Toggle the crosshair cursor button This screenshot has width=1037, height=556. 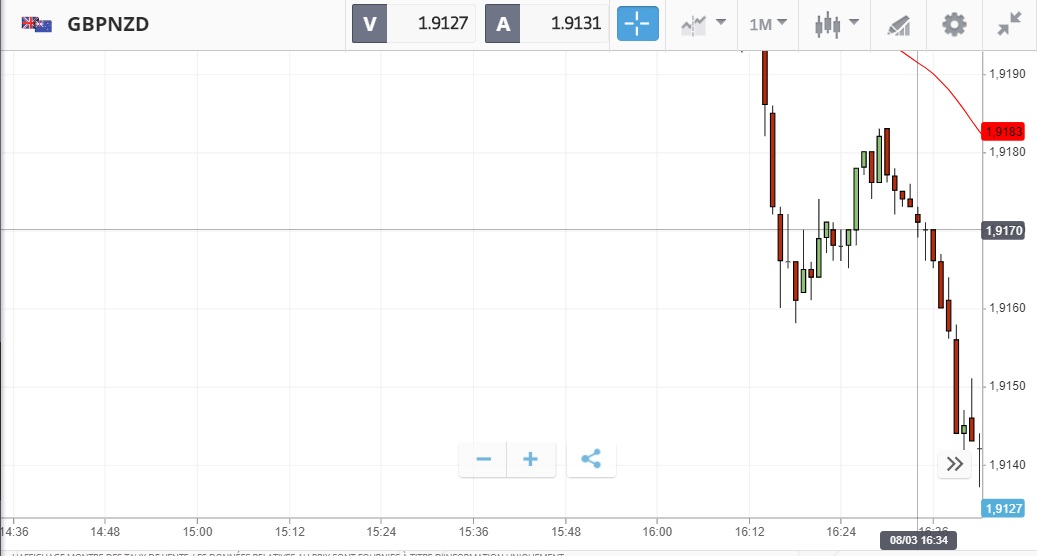coord(637,24)
